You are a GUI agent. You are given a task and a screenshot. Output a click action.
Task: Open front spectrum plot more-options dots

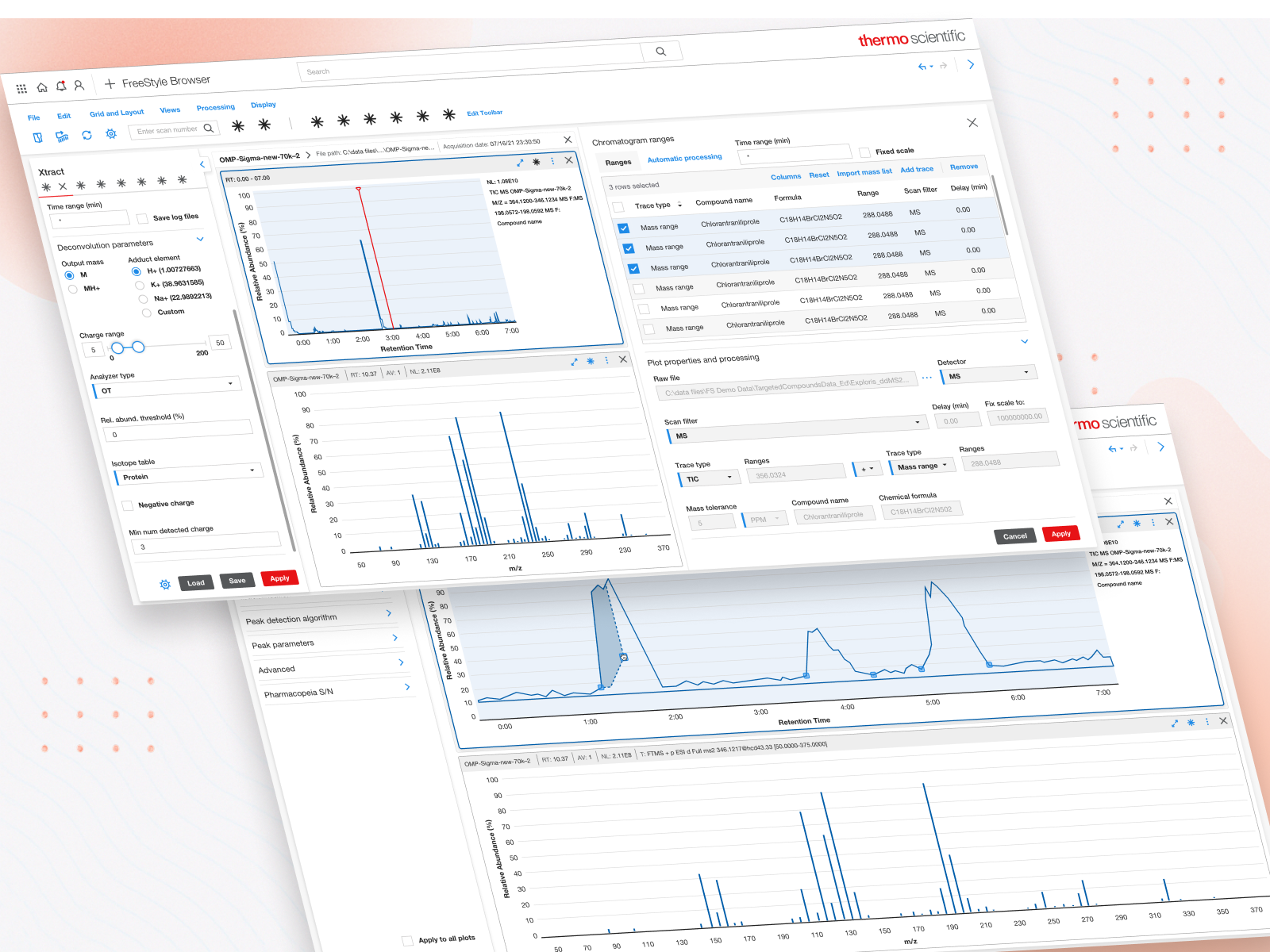click(606, 360)
